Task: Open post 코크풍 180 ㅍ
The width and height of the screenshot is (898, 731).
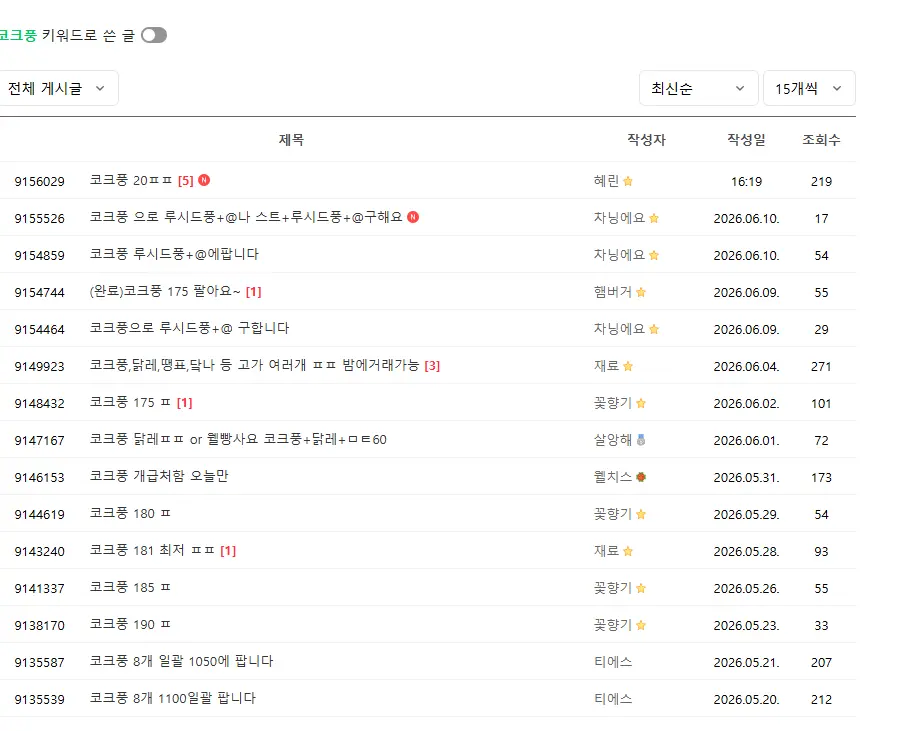Action: (x=130, y=513)
